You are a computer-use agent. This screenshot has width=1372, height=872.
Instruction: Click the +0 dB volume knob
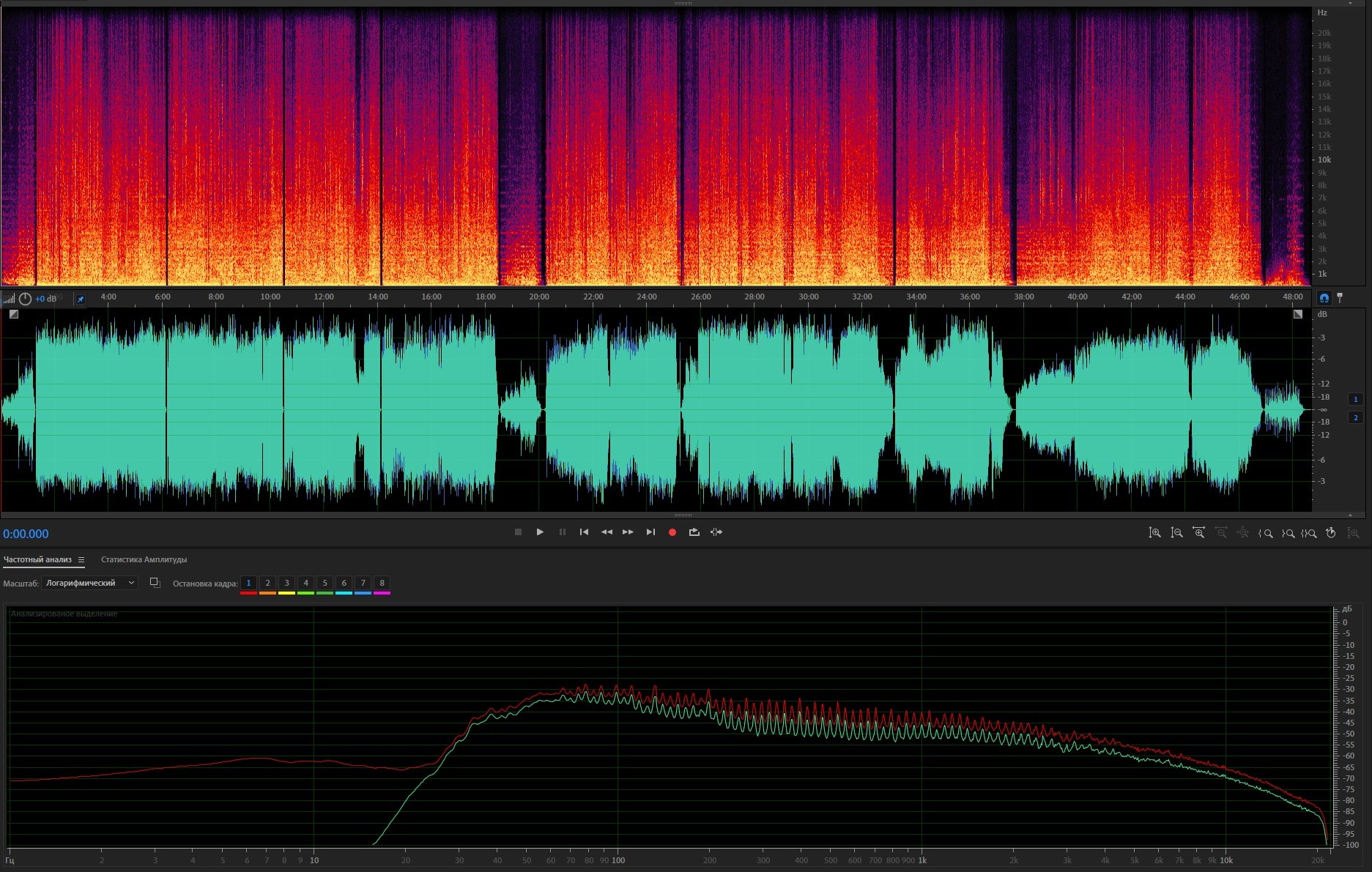26,299
